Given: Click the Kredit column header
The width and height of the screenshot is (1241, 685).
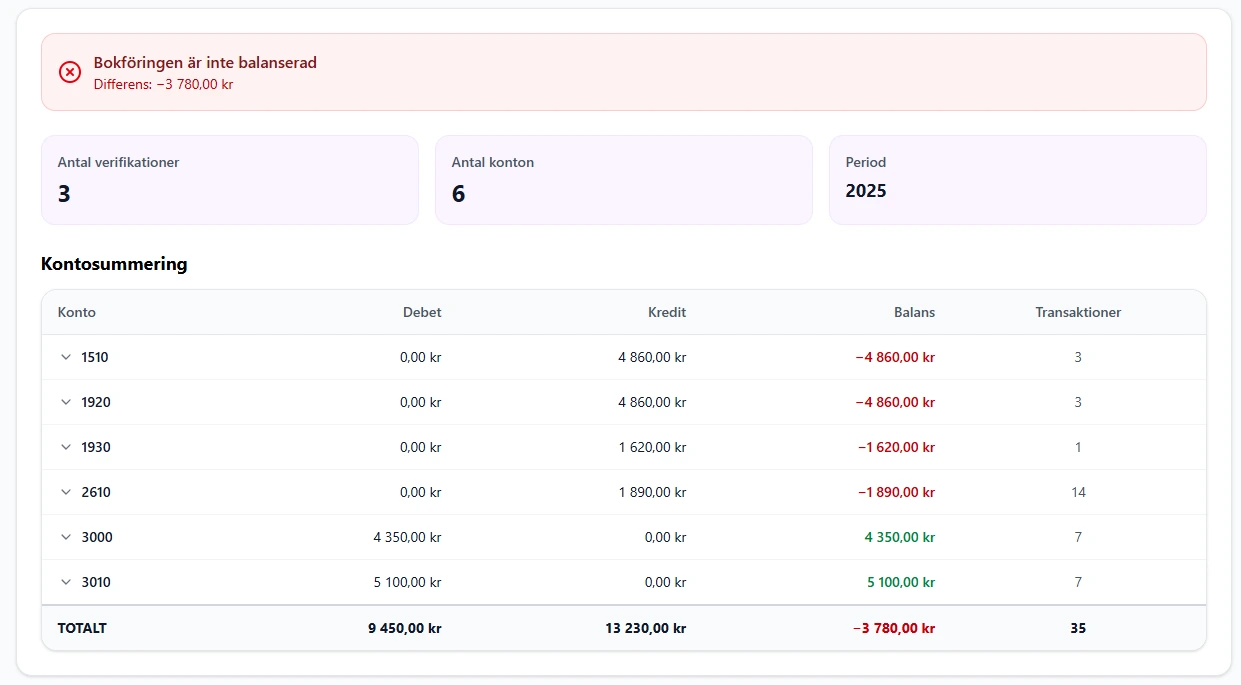Looking at the screenshot, I should pyautogui.click(x=666, y=312).
